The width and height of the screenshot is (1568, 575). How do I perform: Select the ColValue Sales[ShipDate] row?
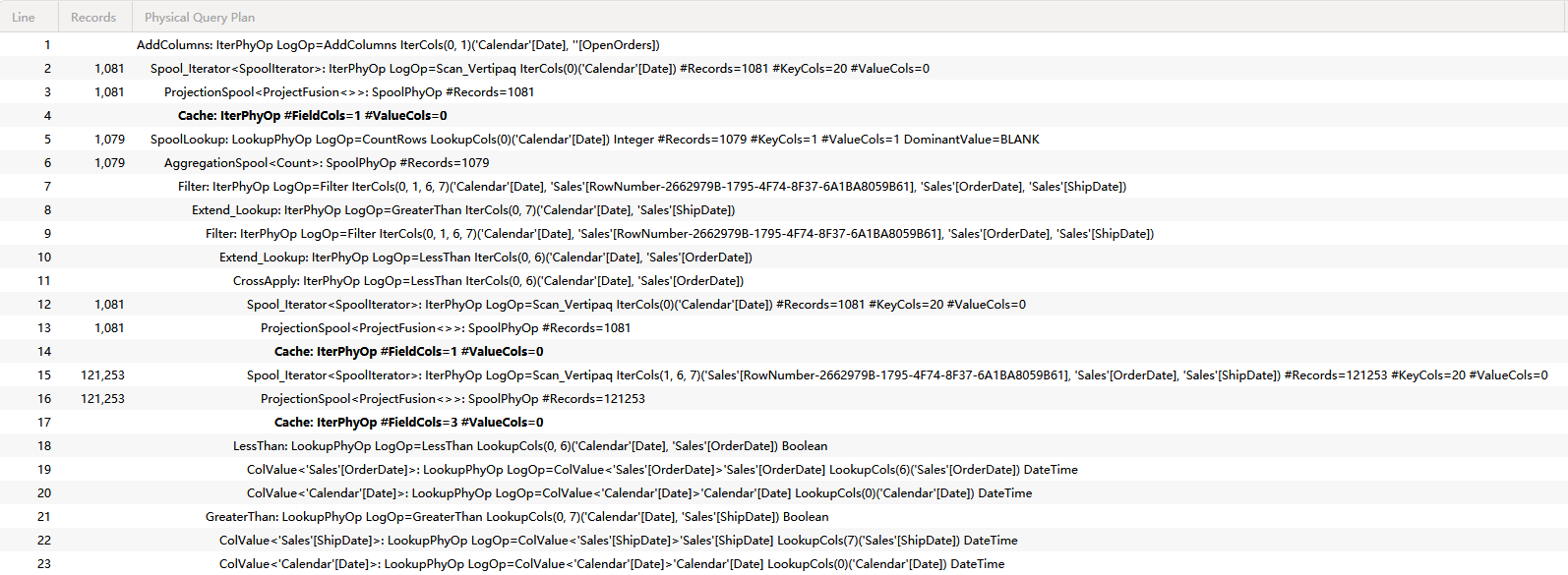[x=784, y=541]
